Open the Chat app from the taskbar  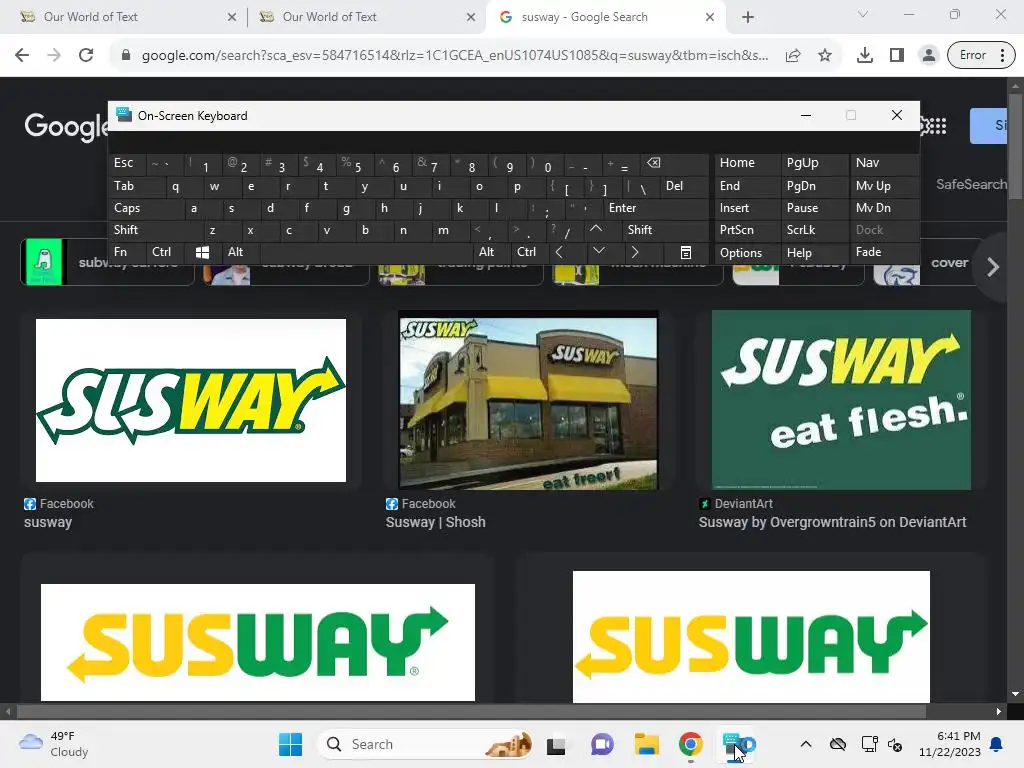(602, 744)
